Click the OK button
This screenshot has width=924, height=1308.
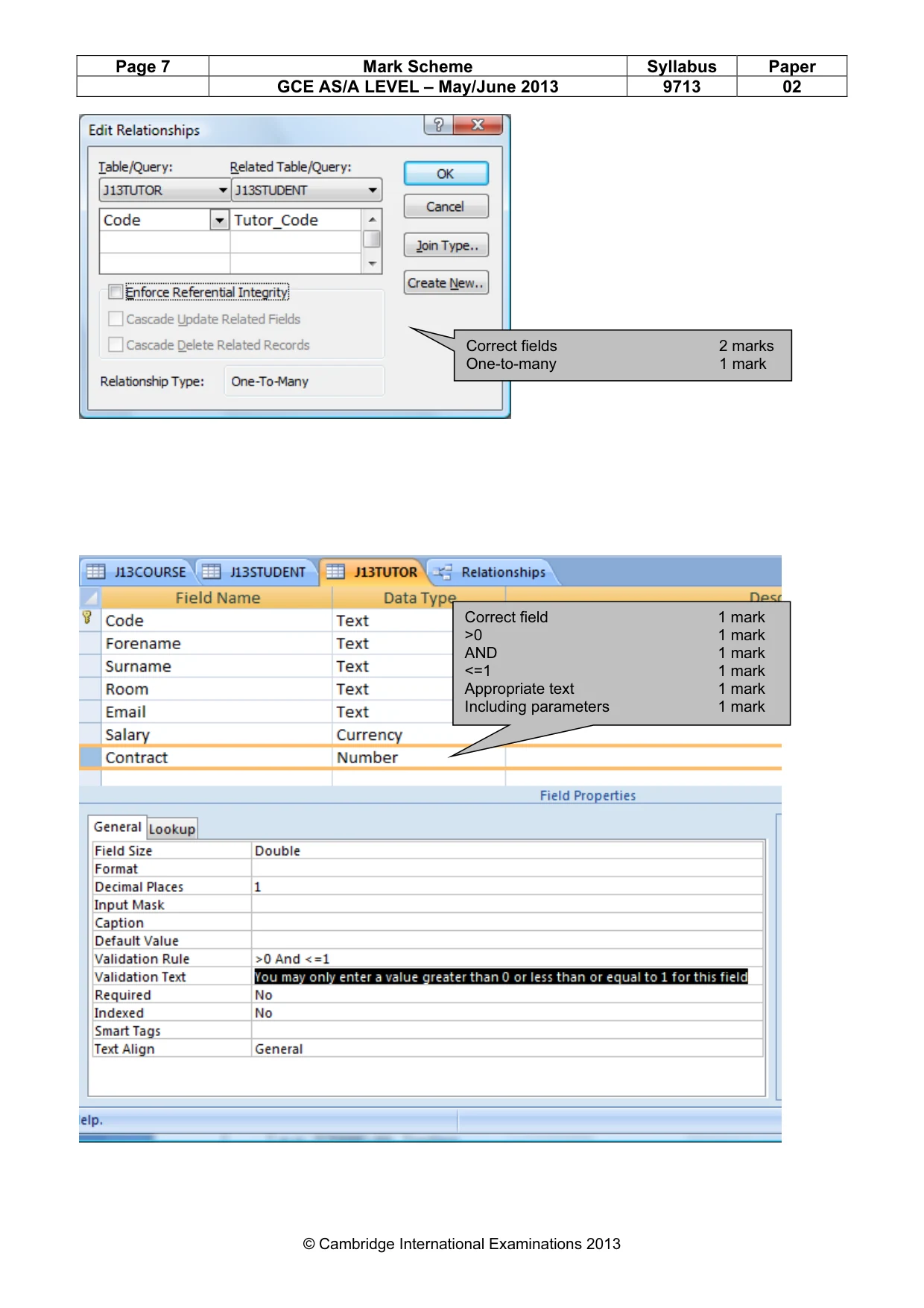pyautogui.click(x=446, y=174)
